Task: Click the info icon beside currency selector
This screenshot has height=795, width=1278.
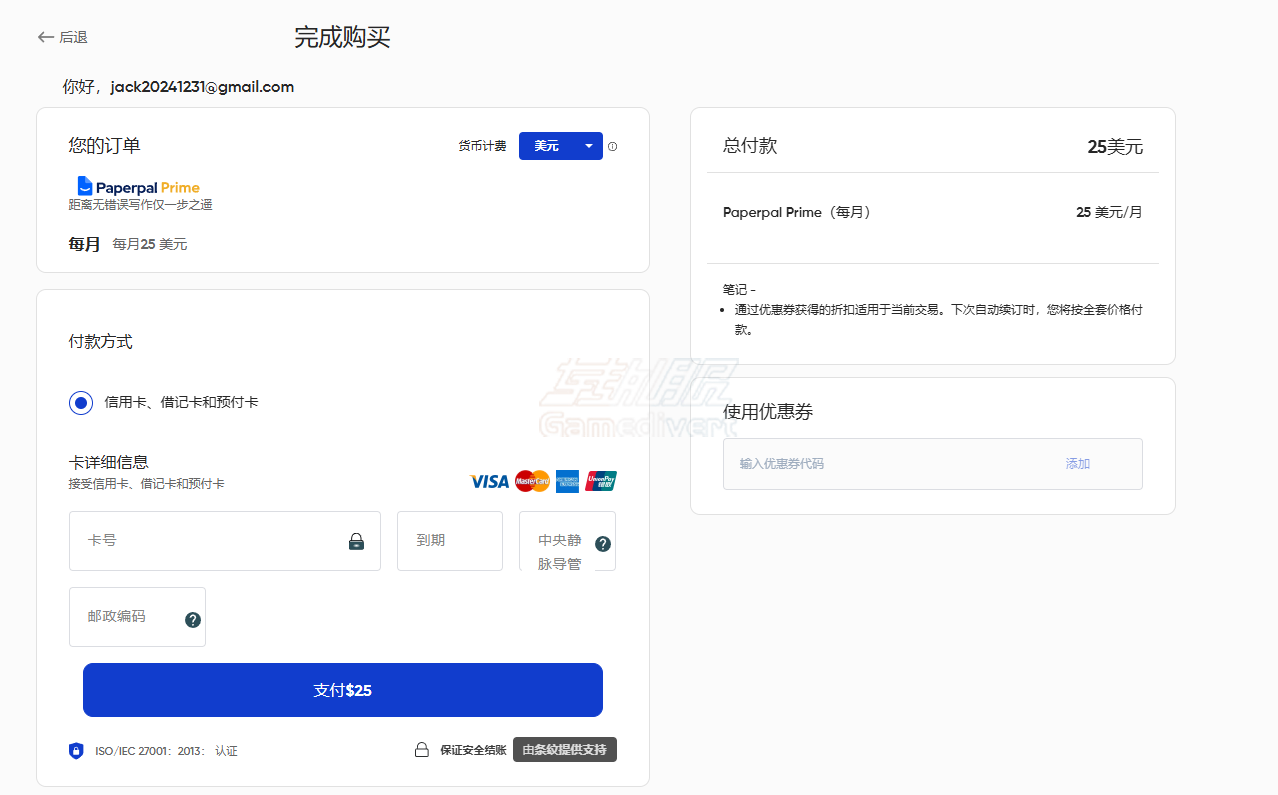Action: pos(612,146)
